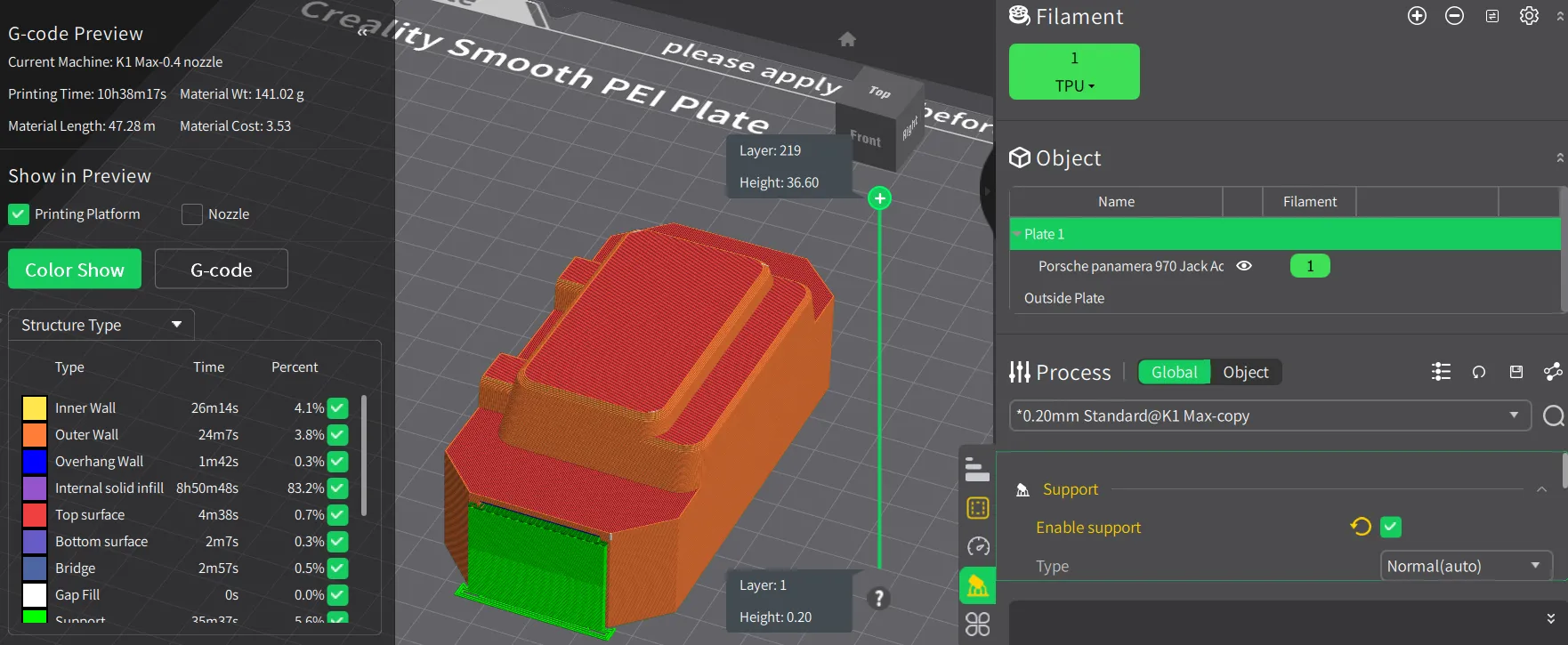Disable the Enable support checkbox
1568x645 pixels.
point(1390,527)
